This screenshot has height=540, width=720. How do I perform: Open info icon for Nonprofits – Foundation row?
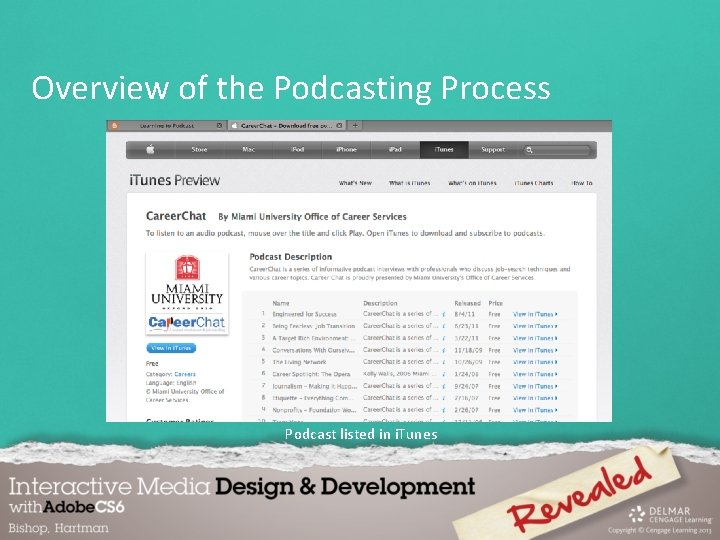click(x=444, y=410)
